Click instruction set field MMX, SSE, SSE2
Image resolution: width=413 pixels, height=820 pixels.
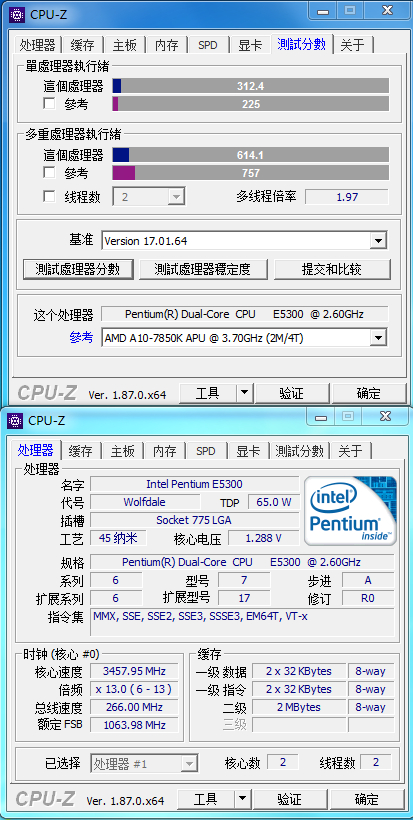243,622
